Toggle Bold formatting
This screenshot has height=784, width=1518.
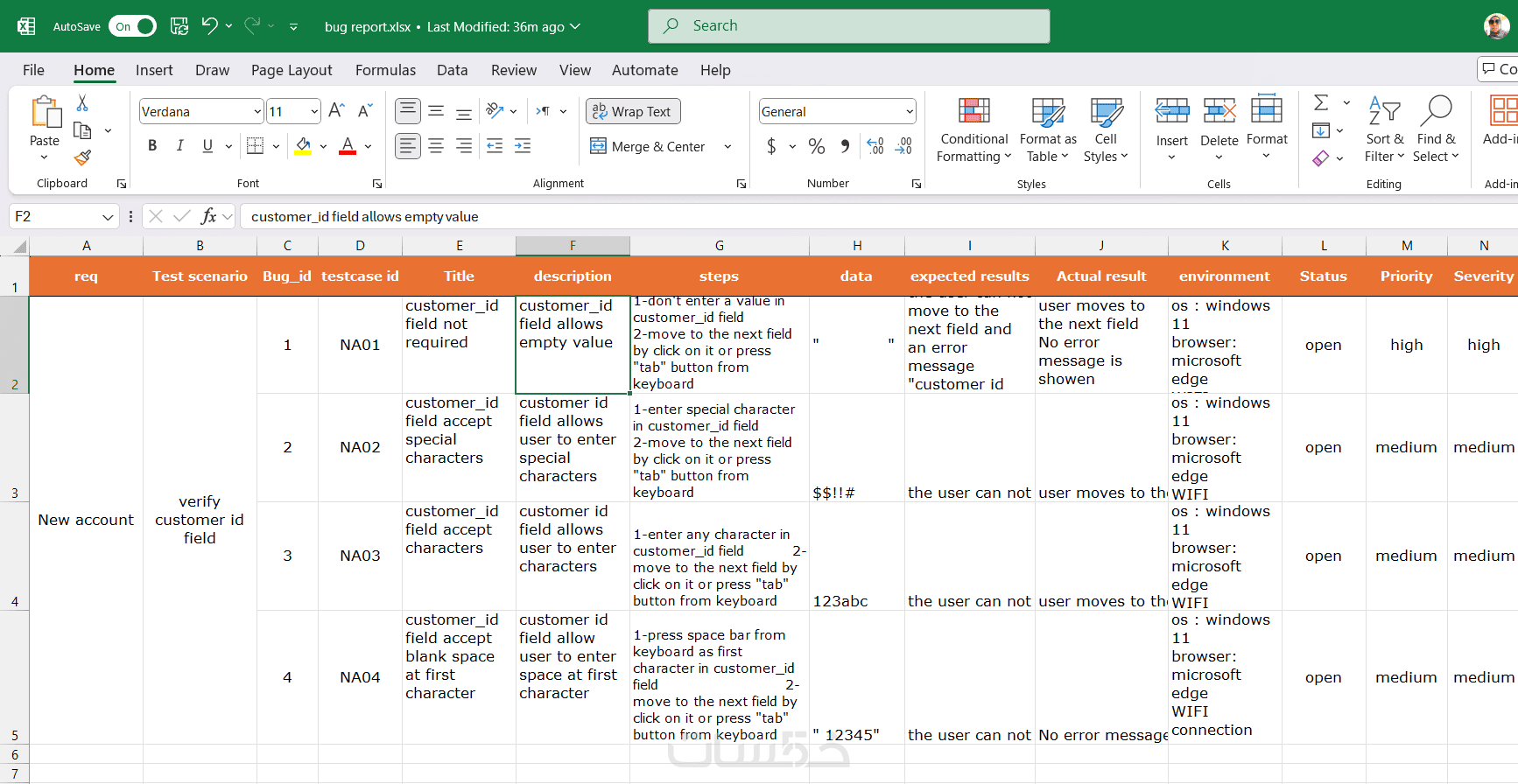(x=152, y=146)
